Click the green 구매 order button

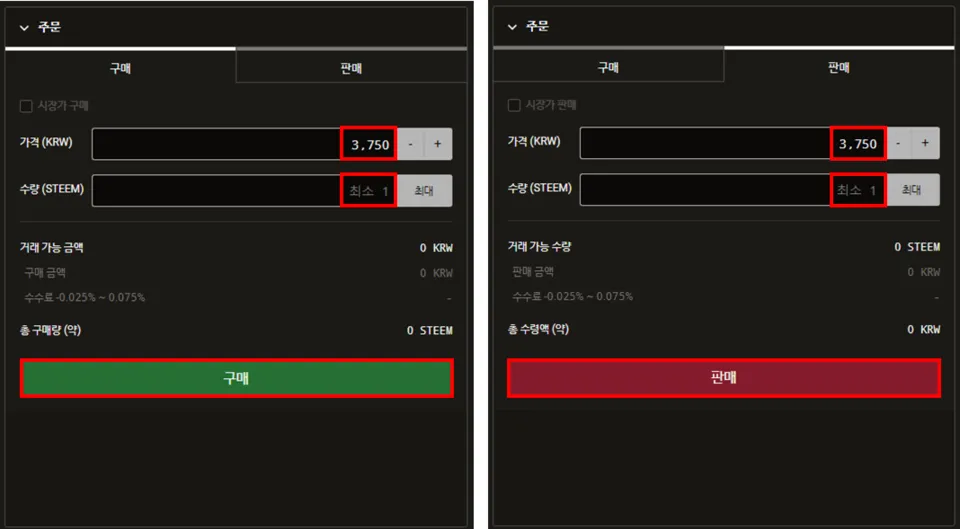pos(236,378)
